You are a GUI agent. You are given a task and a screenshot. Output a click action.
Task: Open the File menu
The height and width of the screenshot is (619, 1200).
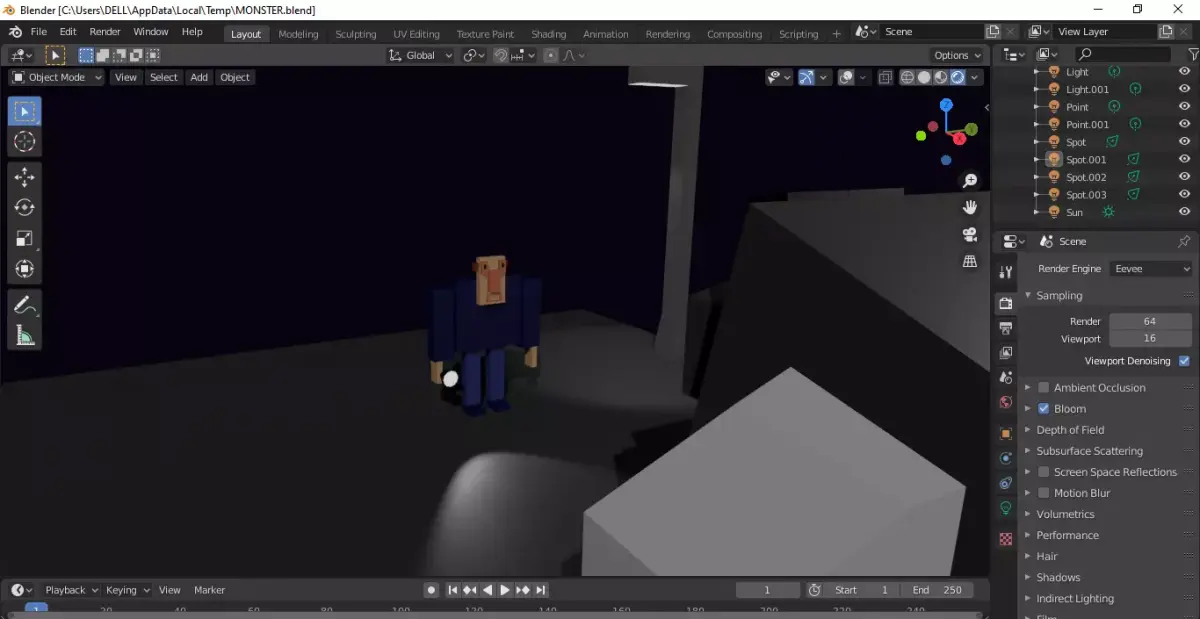pyautogui.click(x=39, y=32)
